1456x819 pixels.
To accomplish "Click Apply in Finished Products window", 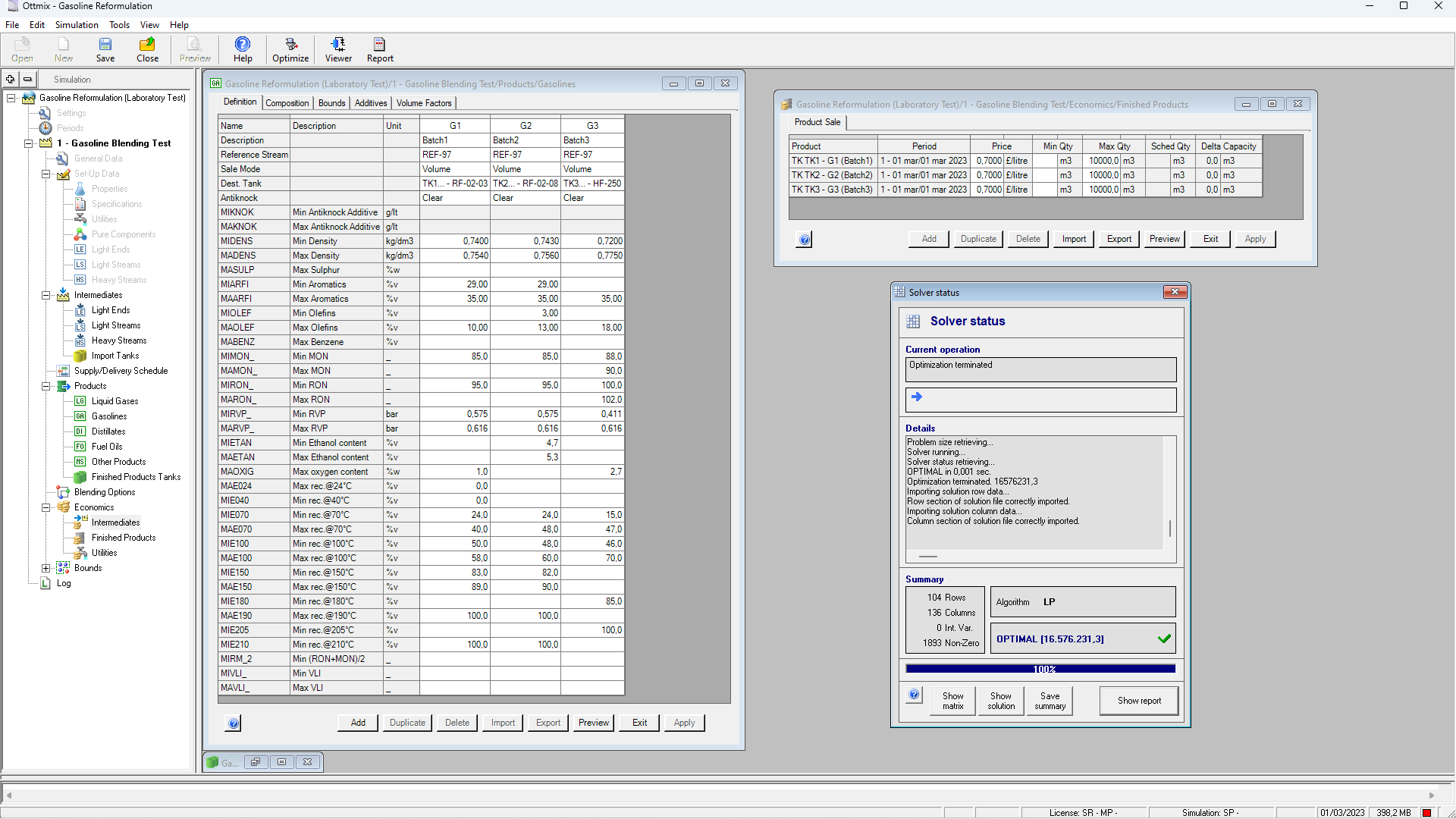I will point(1255,239).
